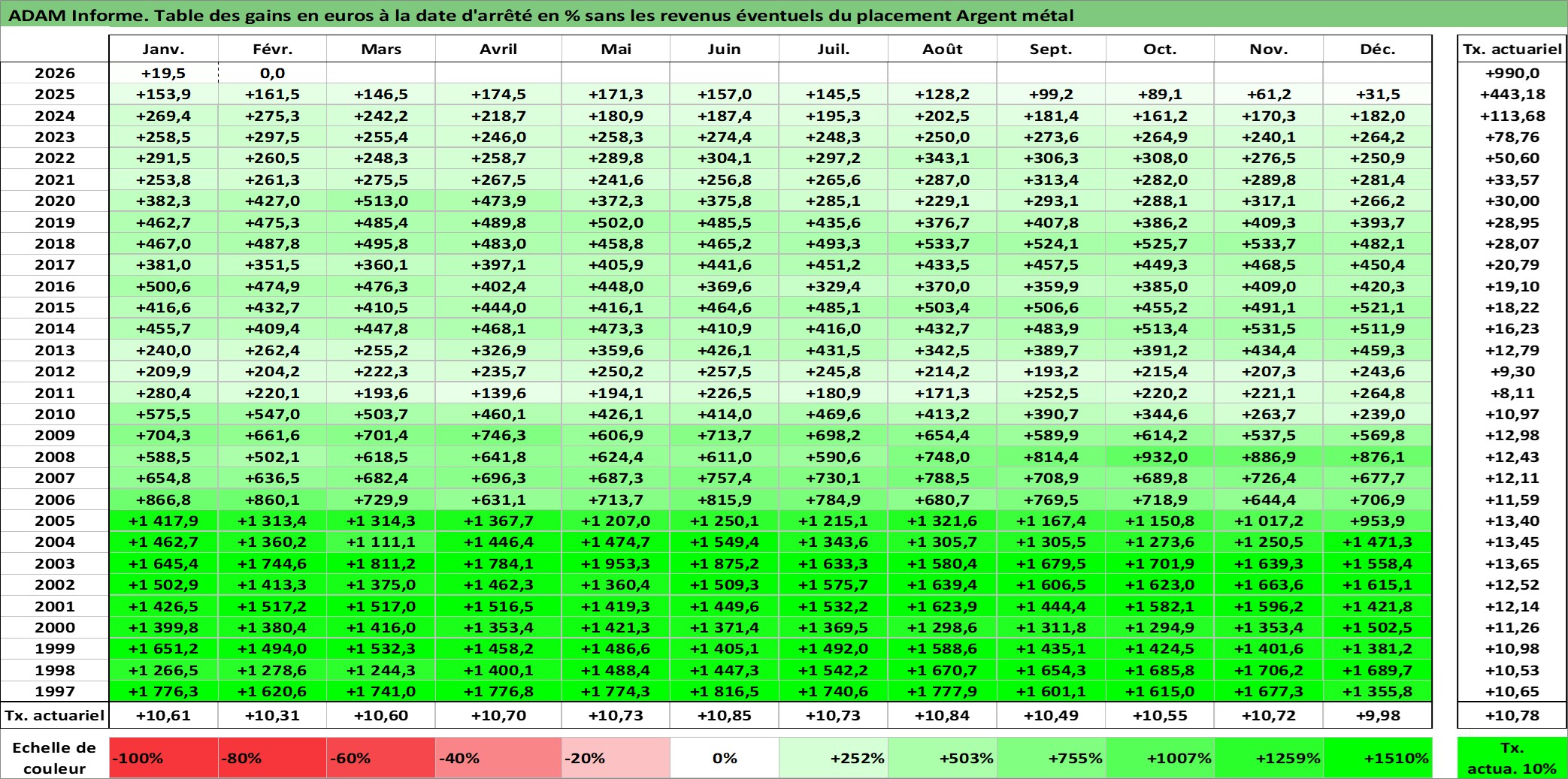Select the +329,4 value for Juil. 2016
This screenshot has width=1568, height=779.
click(834, 286)
